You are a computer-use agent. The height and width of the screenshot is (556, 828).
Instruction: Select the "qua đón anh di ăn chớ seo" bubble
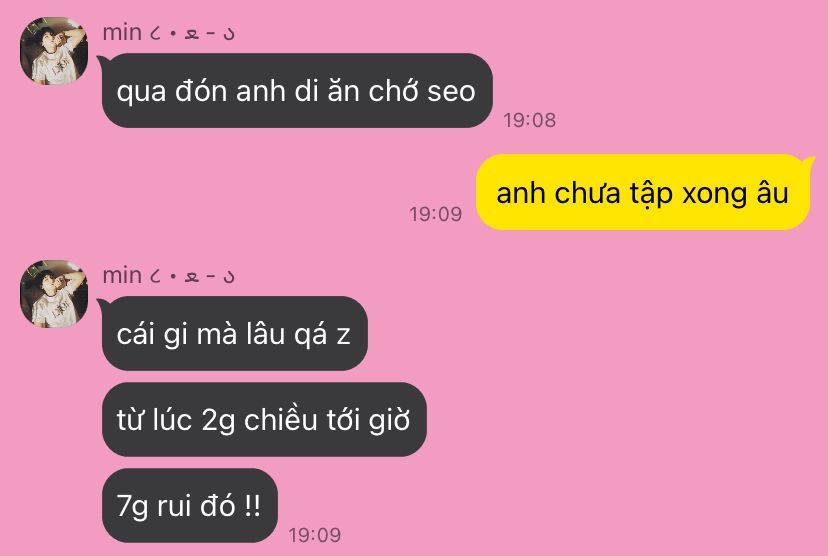(x=297, y=90)
